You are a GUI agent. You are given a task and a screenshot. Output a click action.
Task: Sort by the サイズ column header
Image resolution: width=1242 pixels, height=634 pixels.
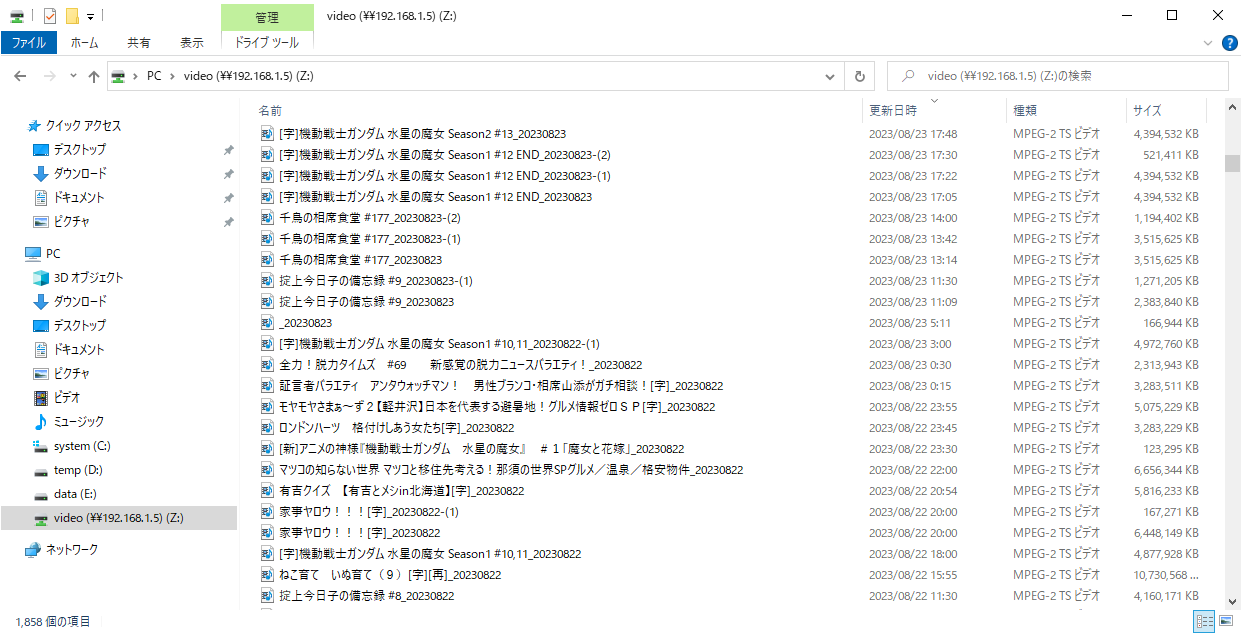pos(1147,110)
